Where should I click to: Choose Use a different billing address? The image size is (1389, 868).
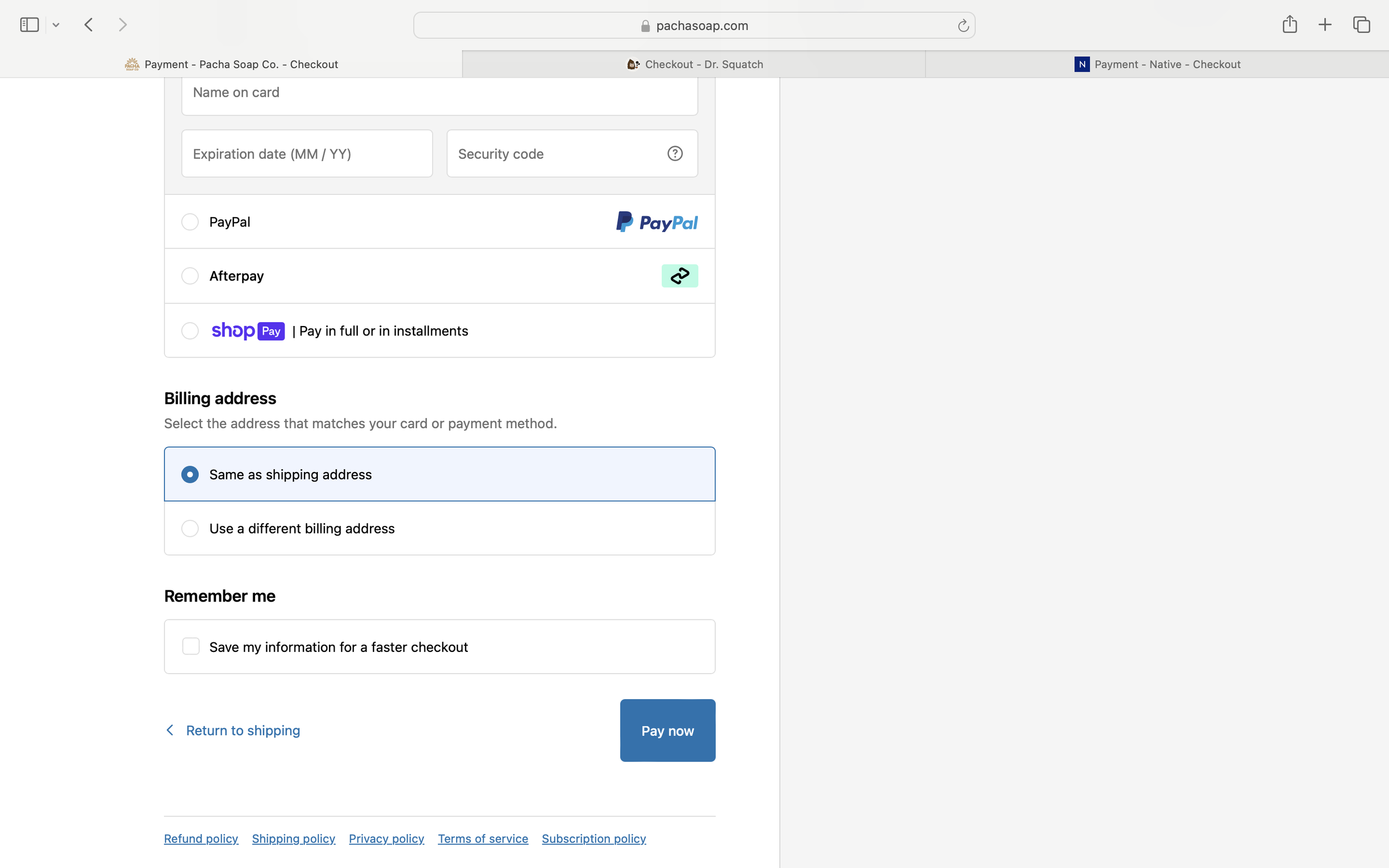(189, 528)
